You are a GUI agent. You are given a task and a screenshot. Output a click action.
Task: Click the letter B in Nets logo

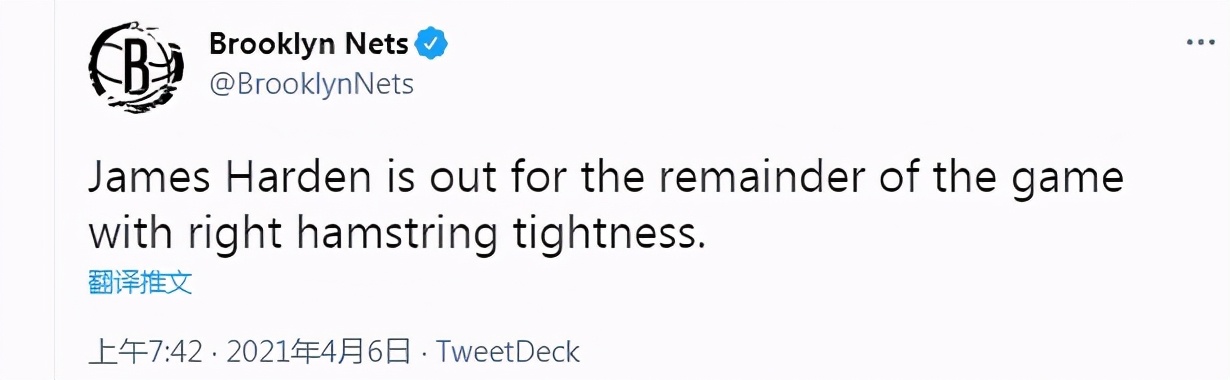pyautogui.click(x=137, y=69)
